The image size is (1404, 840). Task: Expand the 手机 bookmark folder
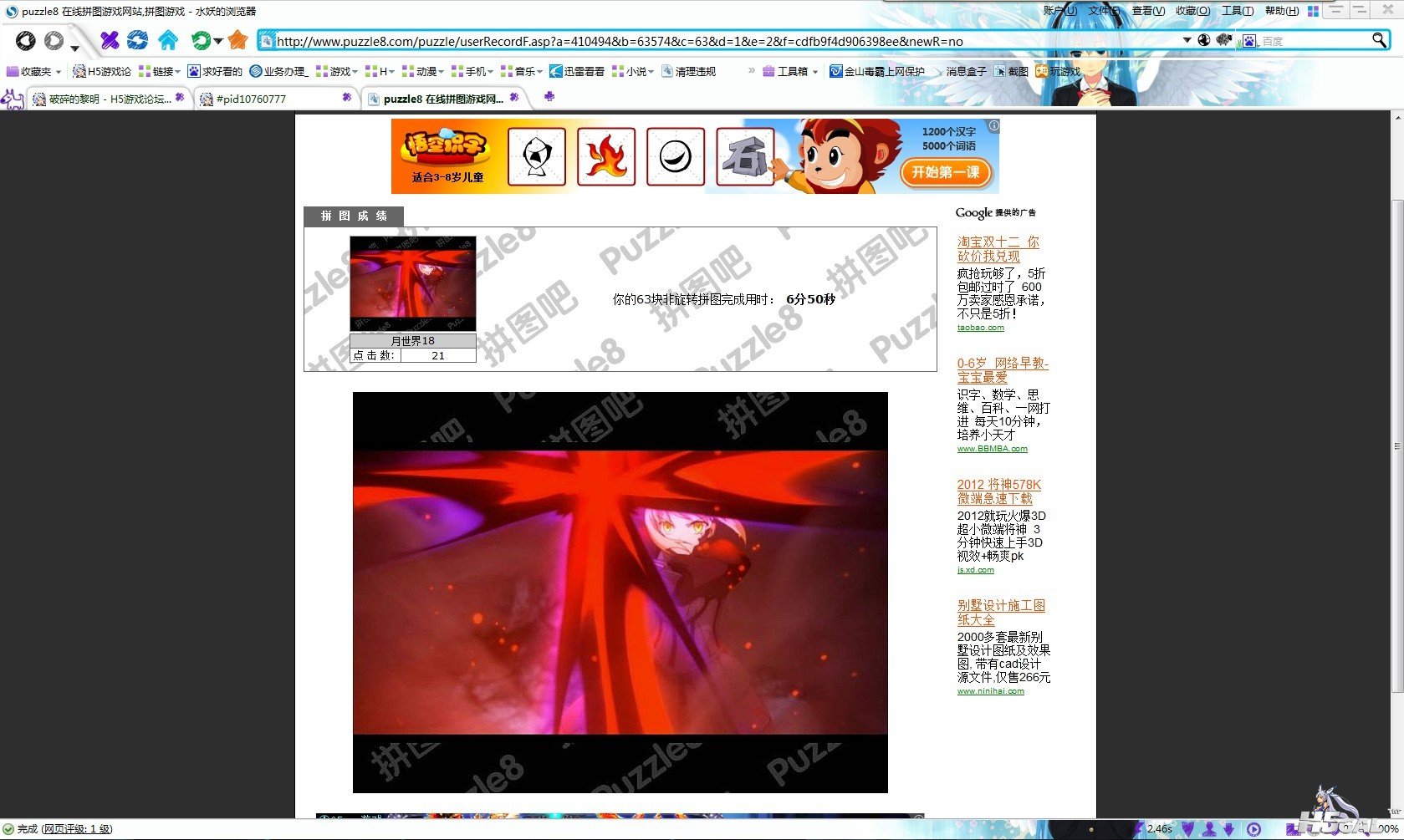[472, 72]
